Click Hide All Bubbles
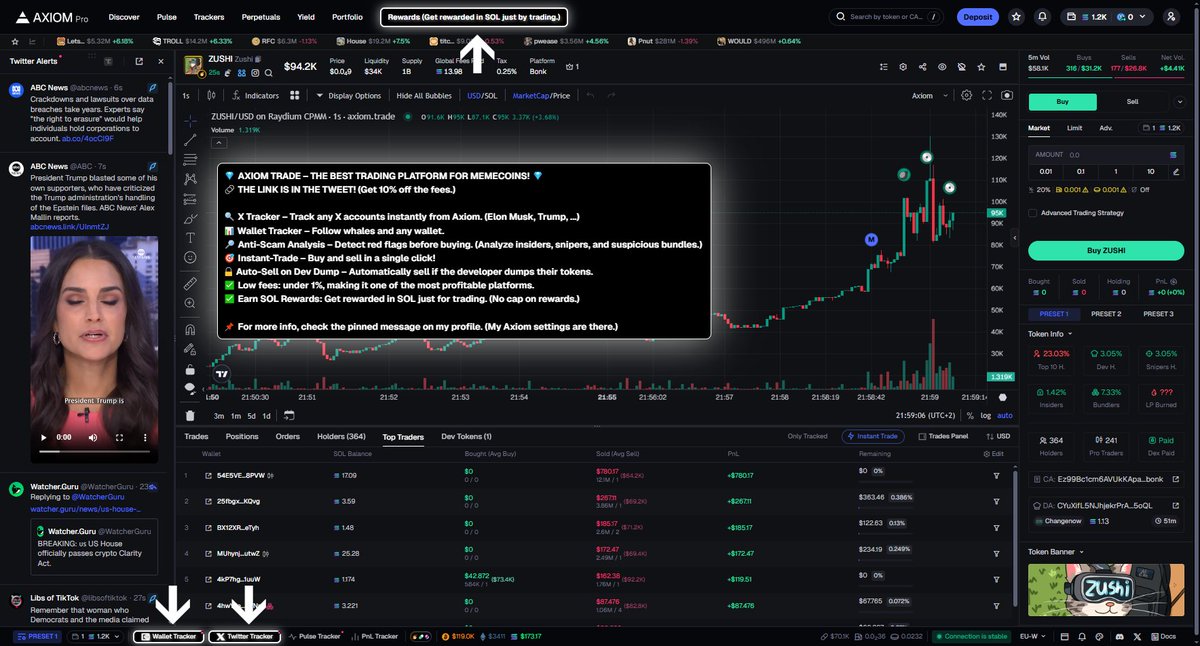This screenshot has width=1200, height=646. (x=424, y=95)
